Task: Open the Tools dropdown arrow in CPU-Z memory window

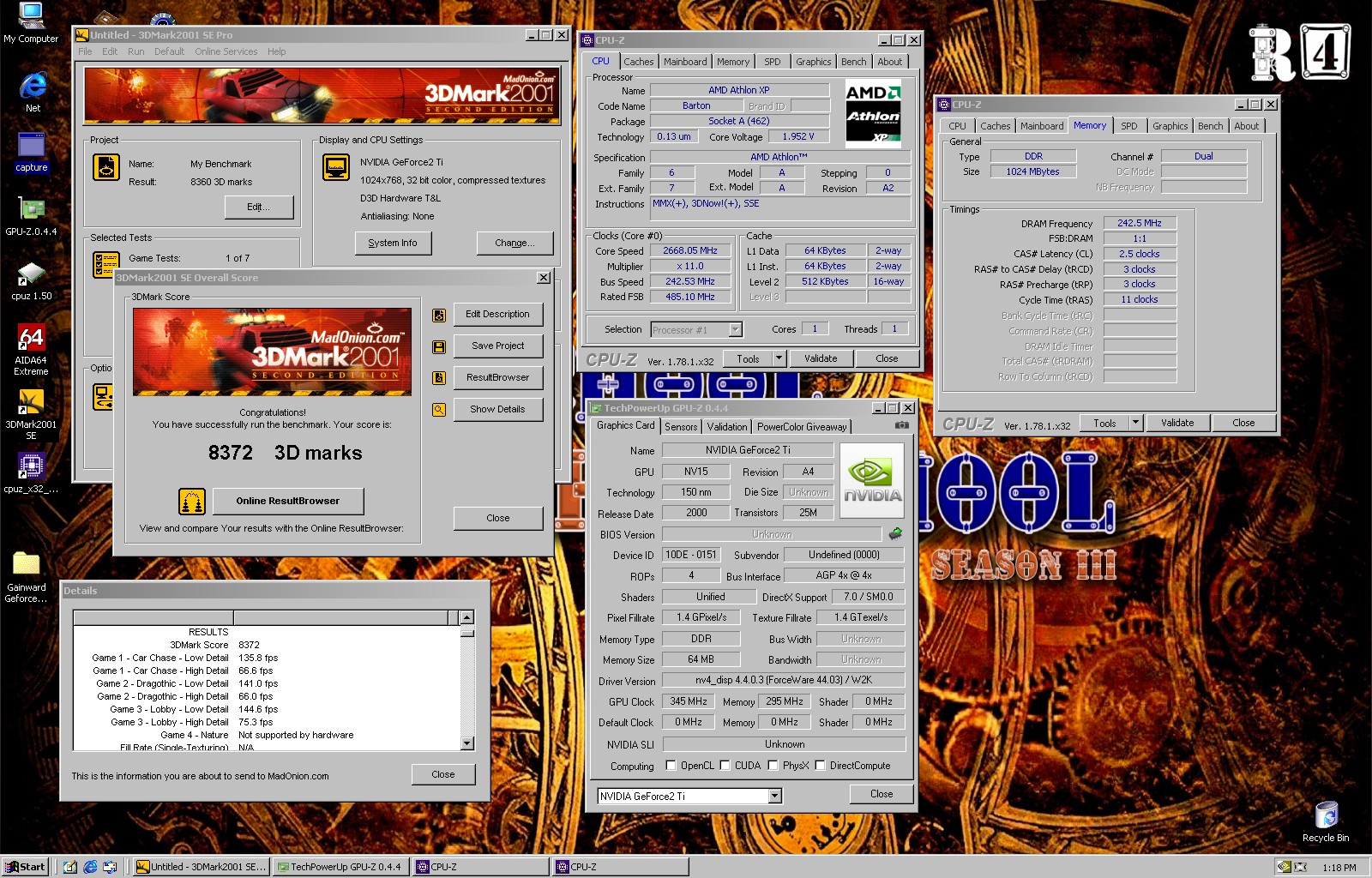Action: [1135, 423]
